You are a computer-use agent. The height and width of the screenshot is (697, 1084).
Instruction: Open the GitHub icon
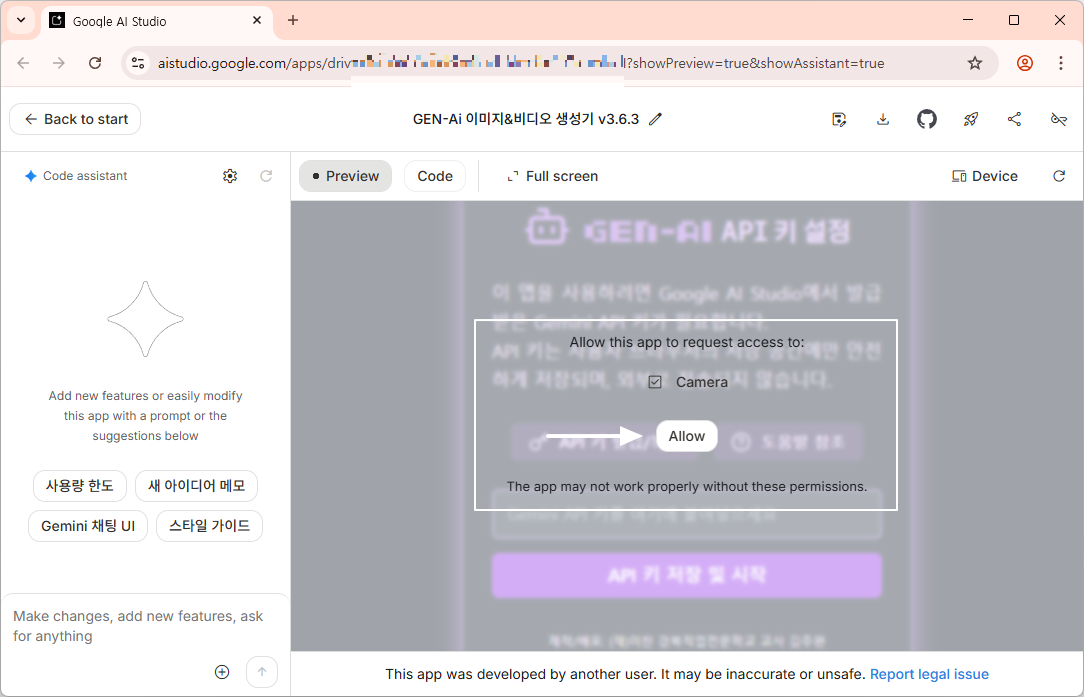click(926, 119)
